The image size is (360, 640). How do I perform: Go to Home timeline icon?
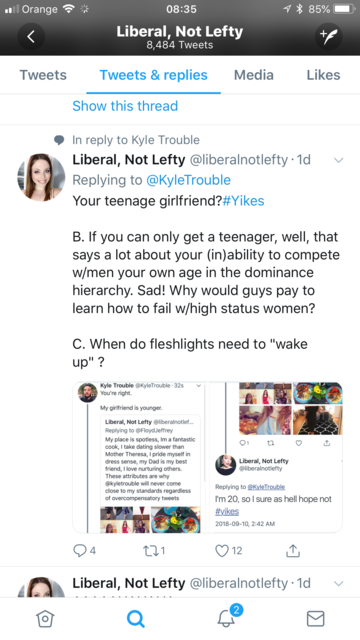pyautogui.click(x=45, y=618)
